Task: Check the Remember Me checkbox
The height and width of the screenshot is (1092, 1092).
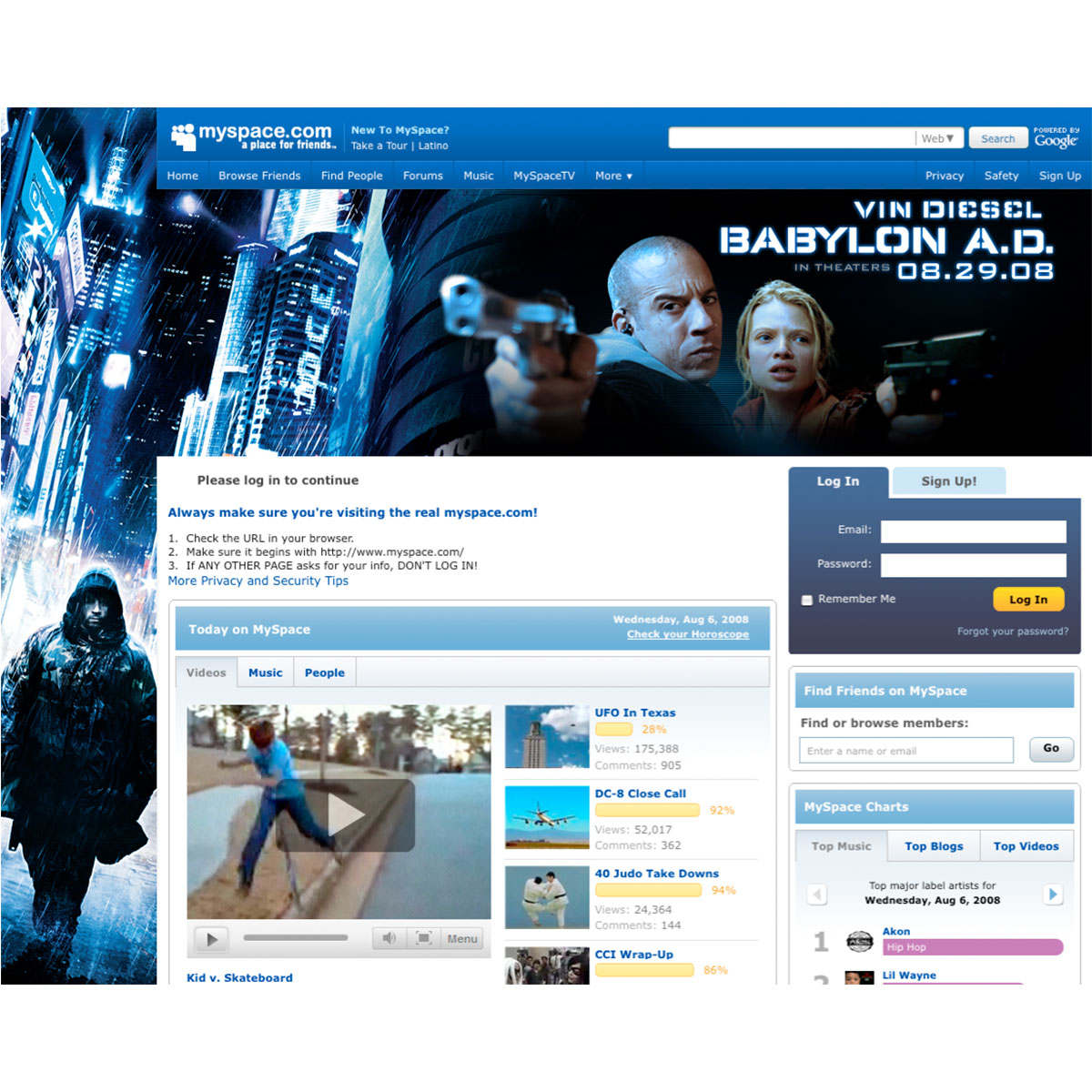Action: [x=807, y=600]
